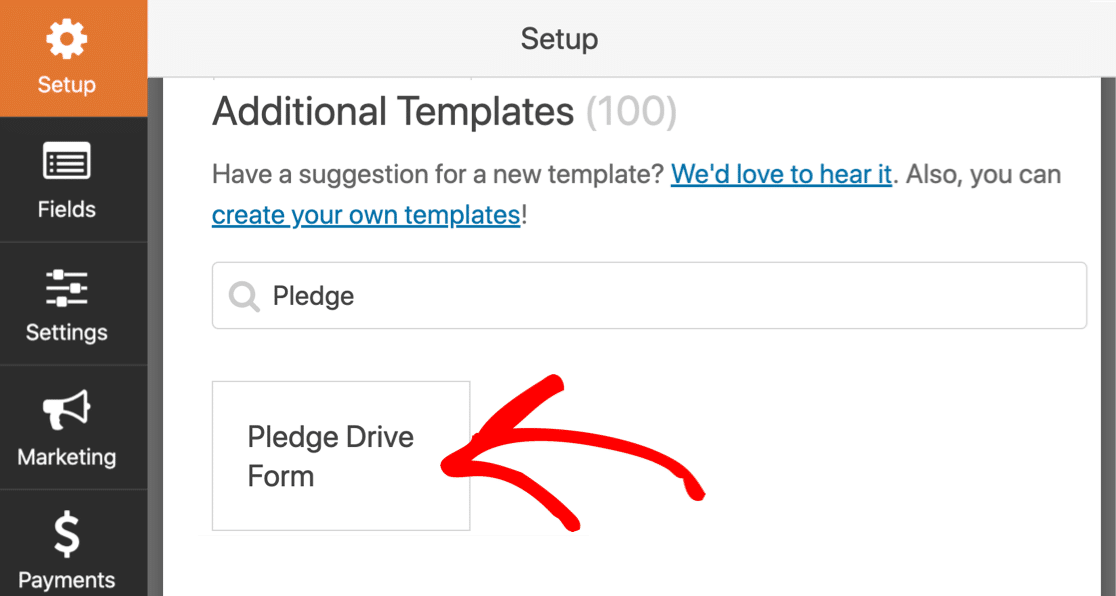Click the Additional Templates heading

tap(393, 112)
